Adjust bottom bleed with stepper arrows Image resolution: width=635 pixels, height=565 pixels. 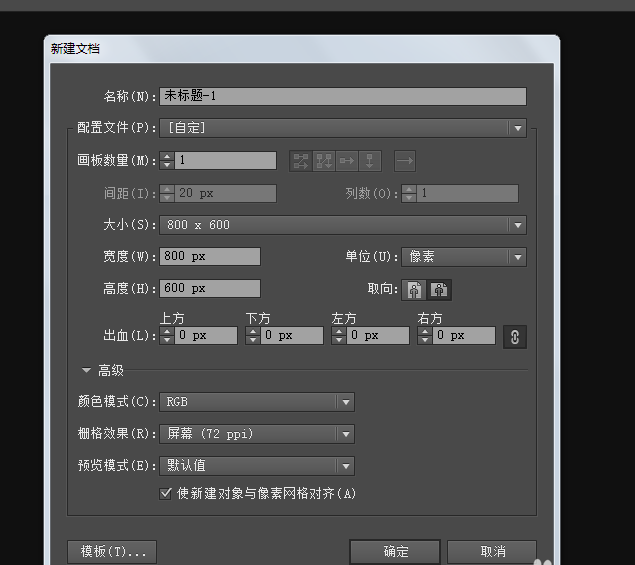click(x=253, y=335)
